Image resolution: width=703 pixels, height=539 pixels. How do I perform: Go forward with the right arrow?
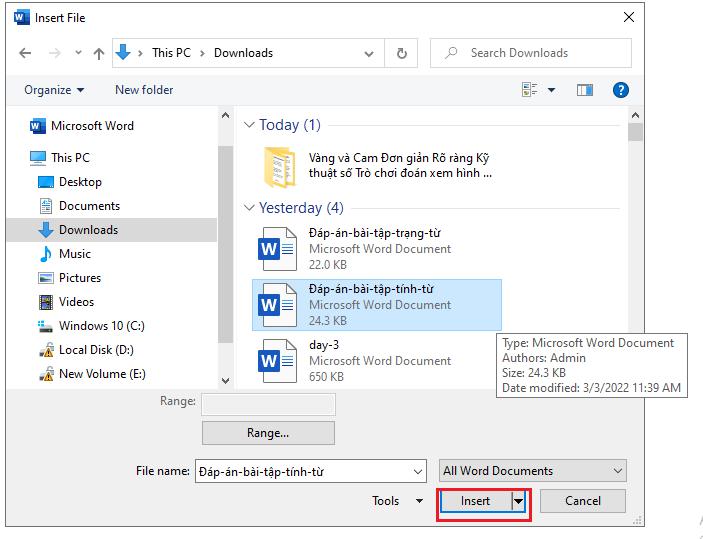[x=54, y=53]
